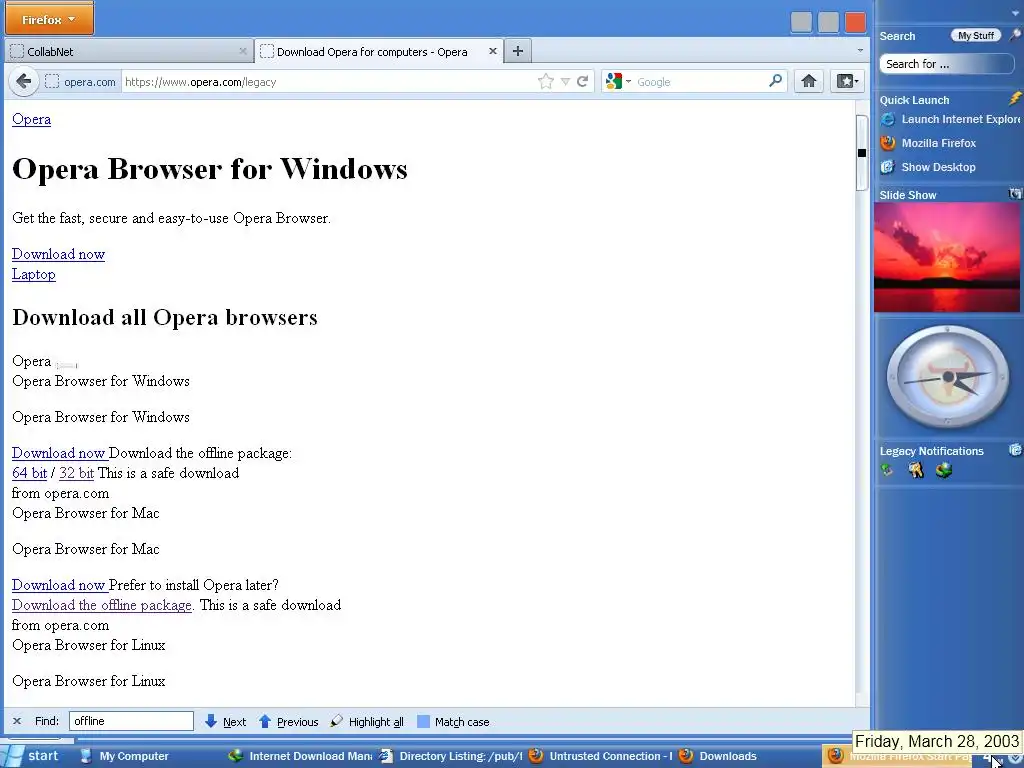Click the first Download now link

pos(58,254)
